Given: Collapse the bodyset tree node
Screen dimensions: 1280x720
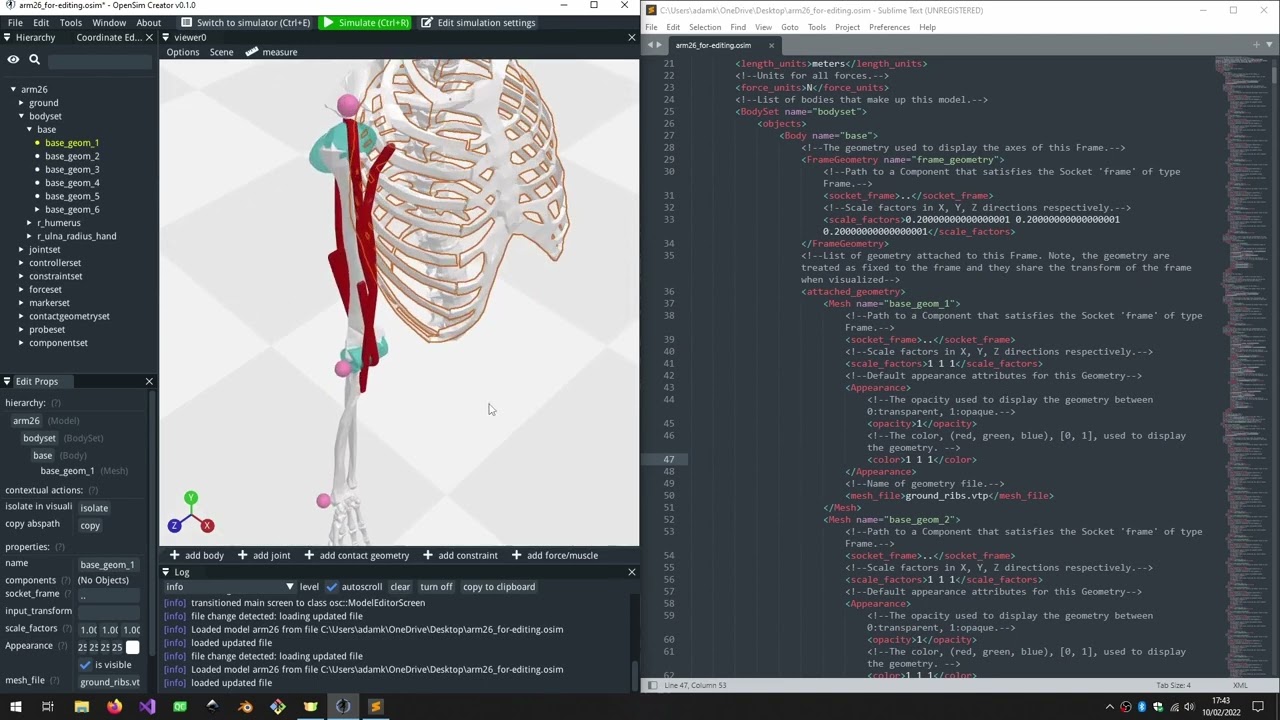Looking at the screenshot, I should click(x=21, y=116).
